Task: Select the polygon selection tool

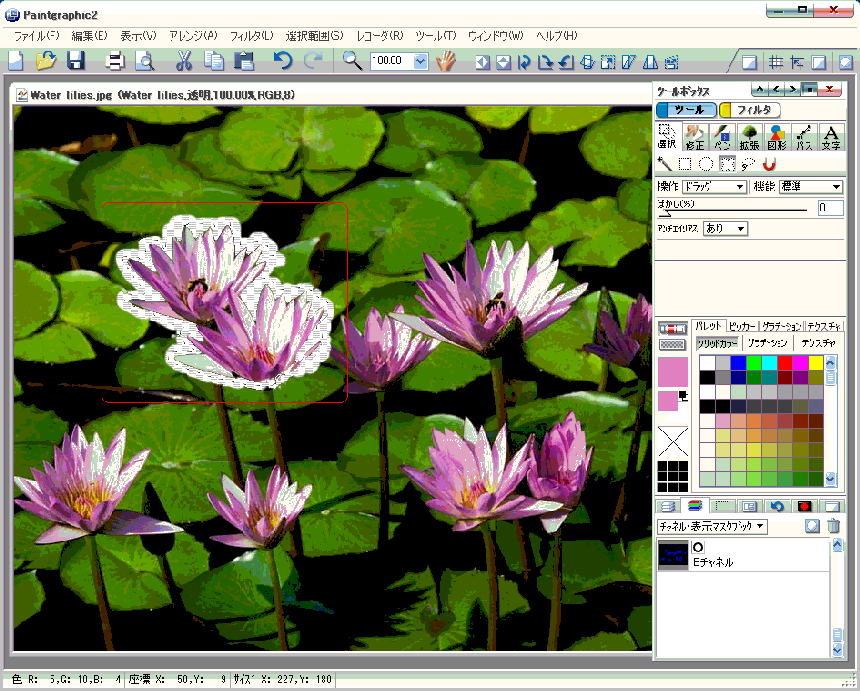Action: coord(727,164)
